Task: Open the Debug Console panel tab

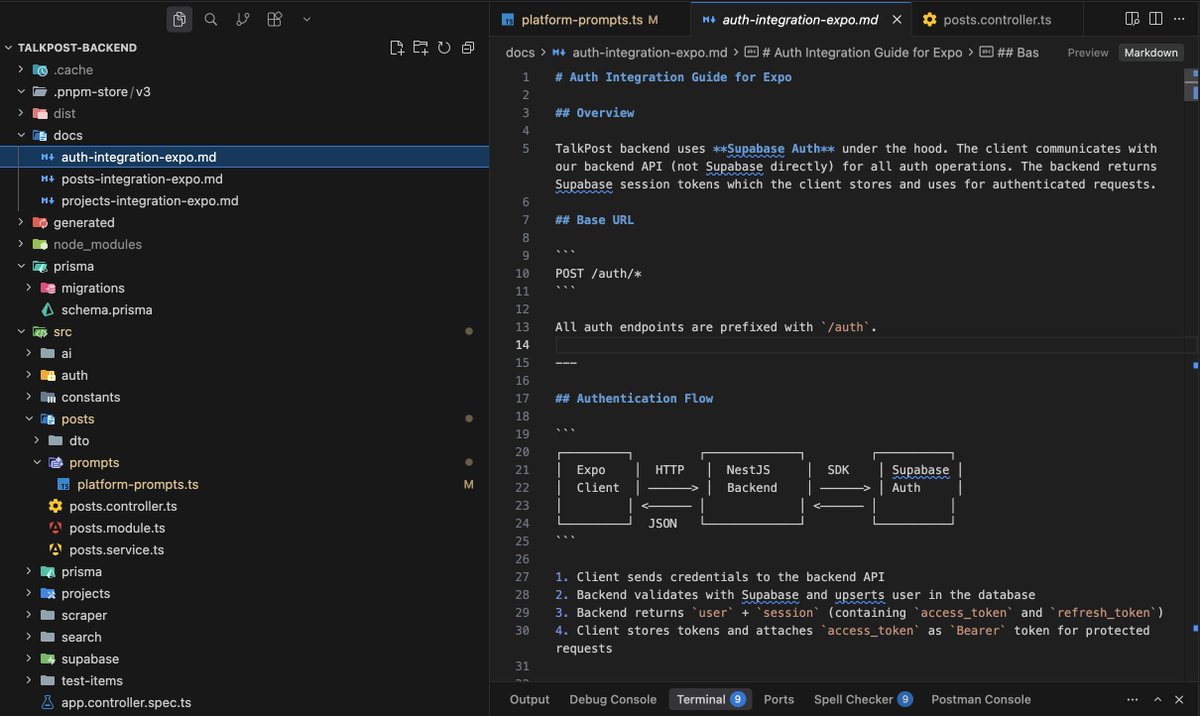Action: [613, 699]
